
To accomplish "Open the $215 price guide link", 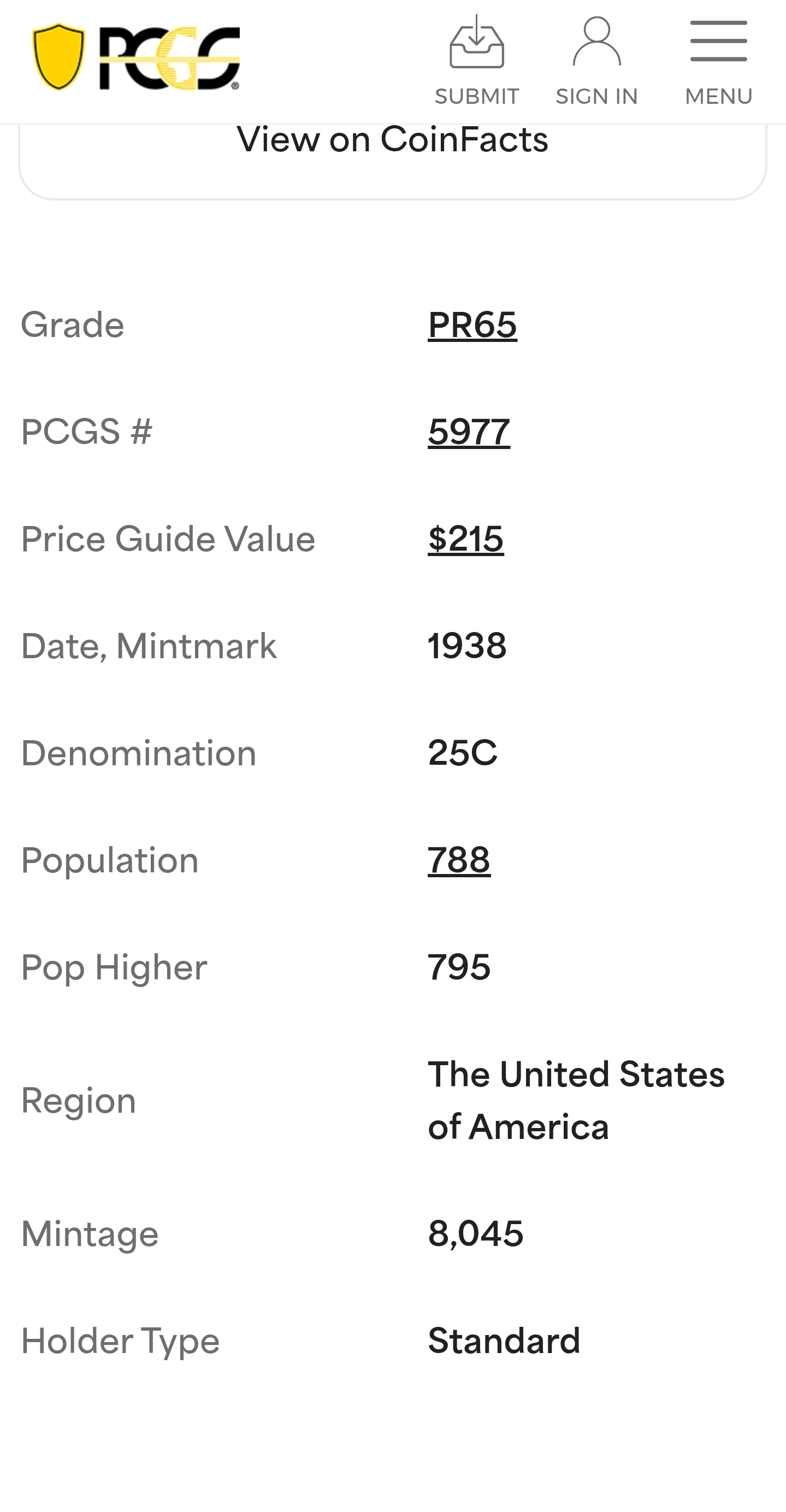I will [465, 539].
